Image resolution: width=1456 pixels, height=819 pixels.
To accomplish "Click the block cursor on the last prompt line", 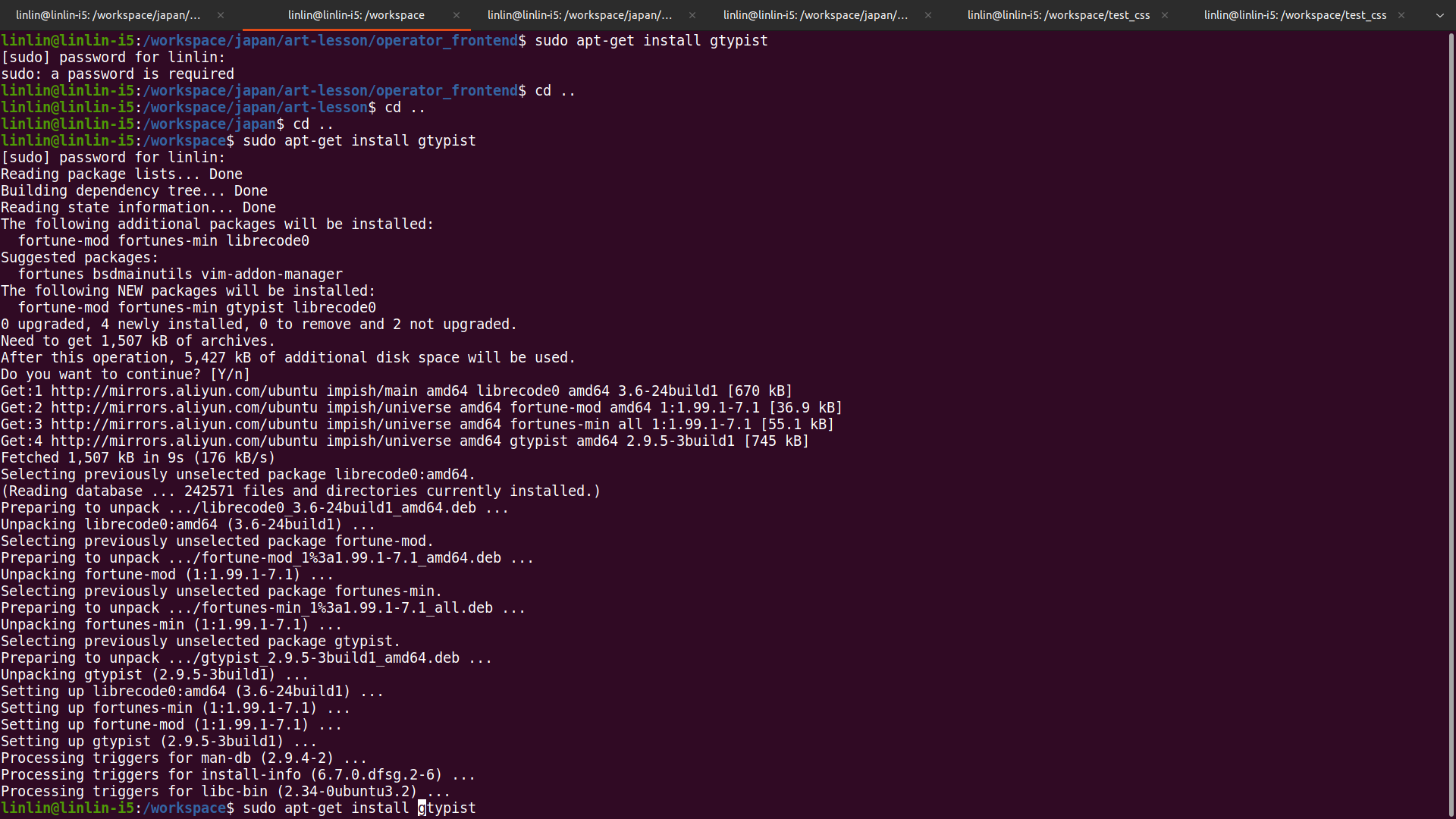I will (x=422, y=808).
